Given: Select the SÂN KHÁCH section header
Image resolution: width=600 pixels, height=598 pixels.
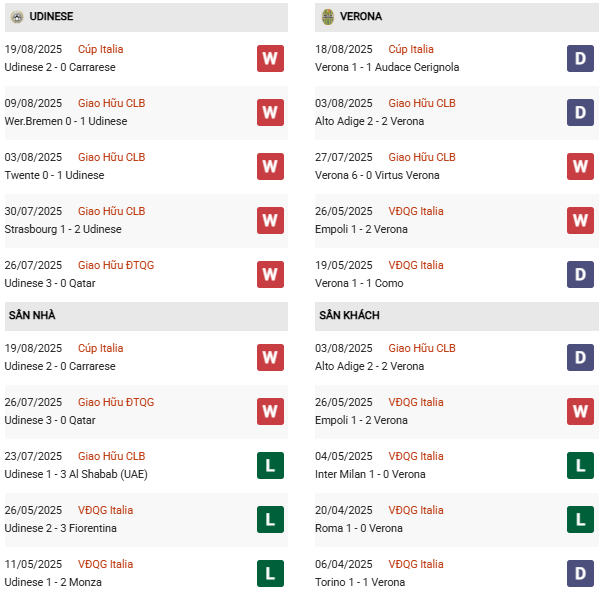Looking at the screenshot, I should (x=349, y=316).
